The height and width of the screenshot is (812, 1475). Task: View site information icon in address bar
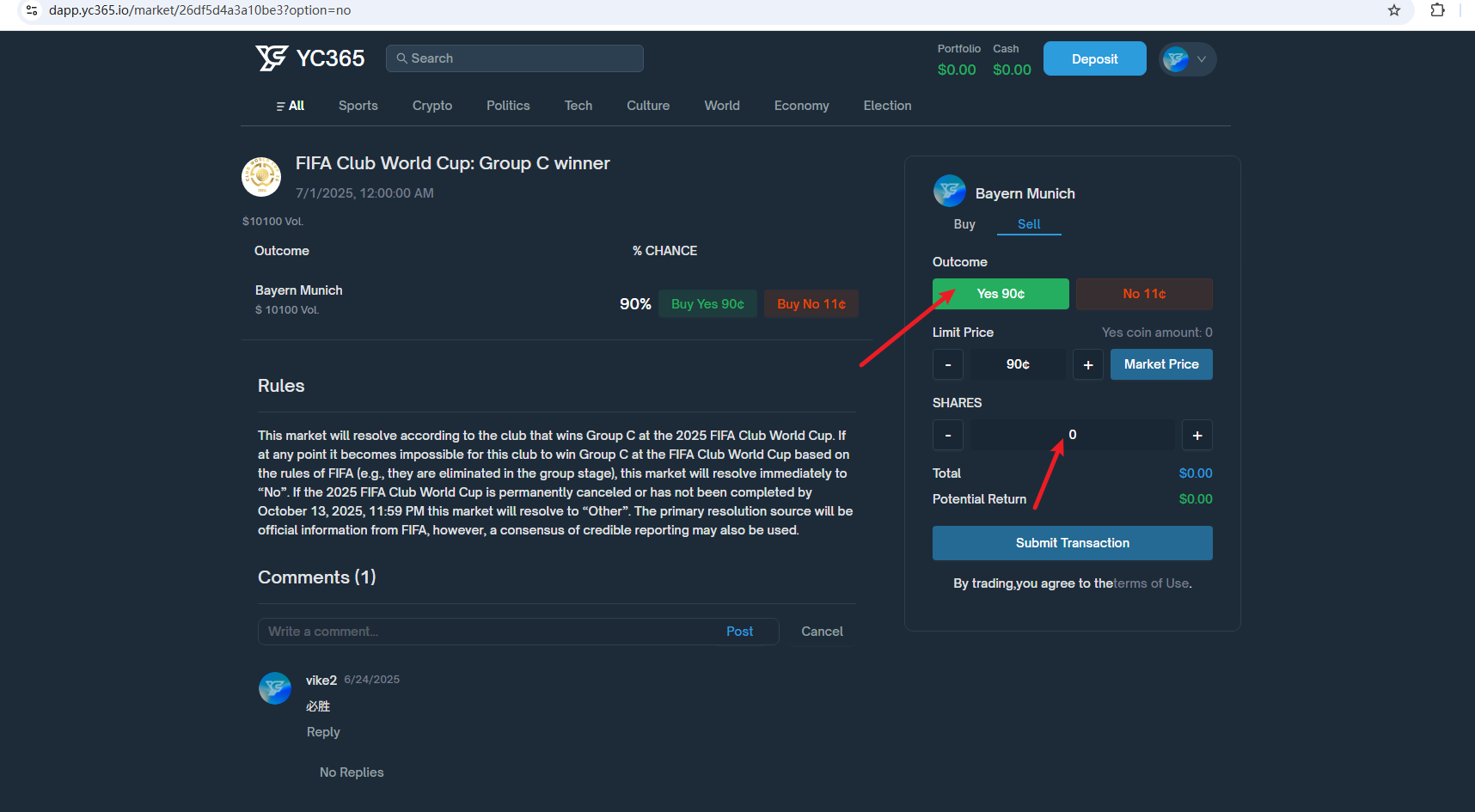[x=32, y=10]
